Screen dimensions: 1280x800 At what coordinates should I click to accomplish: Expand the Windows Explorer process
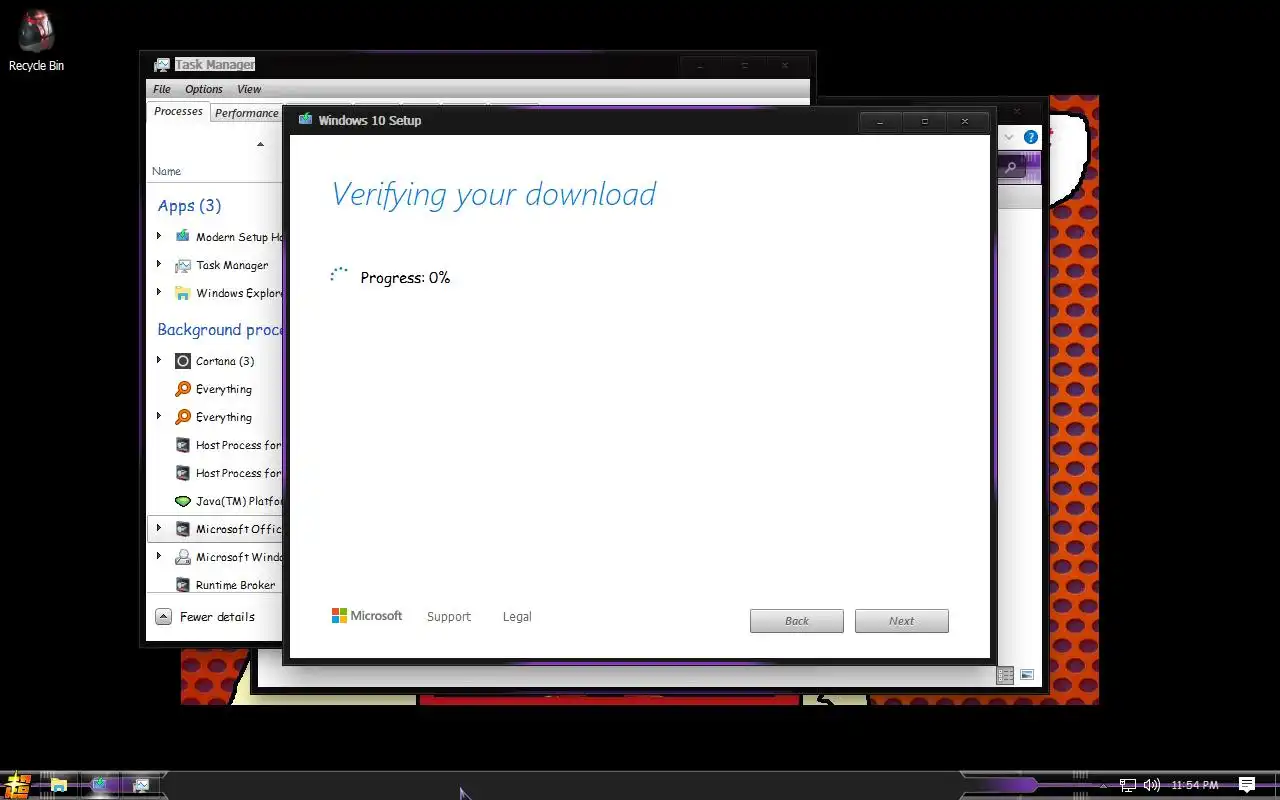pyautogui.click(x=159, y=292)
